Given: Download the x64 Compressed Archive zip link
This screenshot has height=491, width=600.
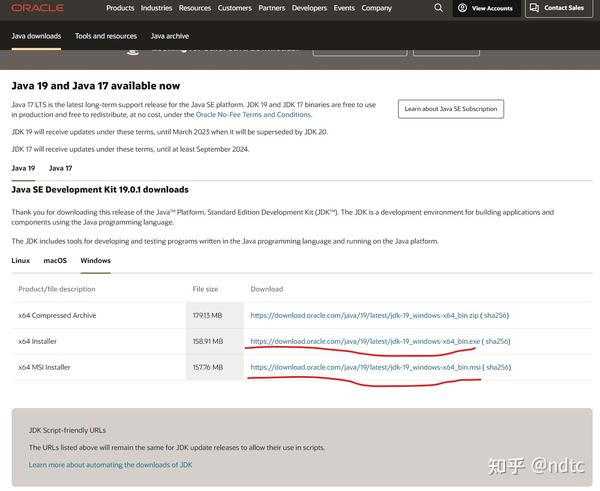Looking at the screenshot, I should coord(364,315).
